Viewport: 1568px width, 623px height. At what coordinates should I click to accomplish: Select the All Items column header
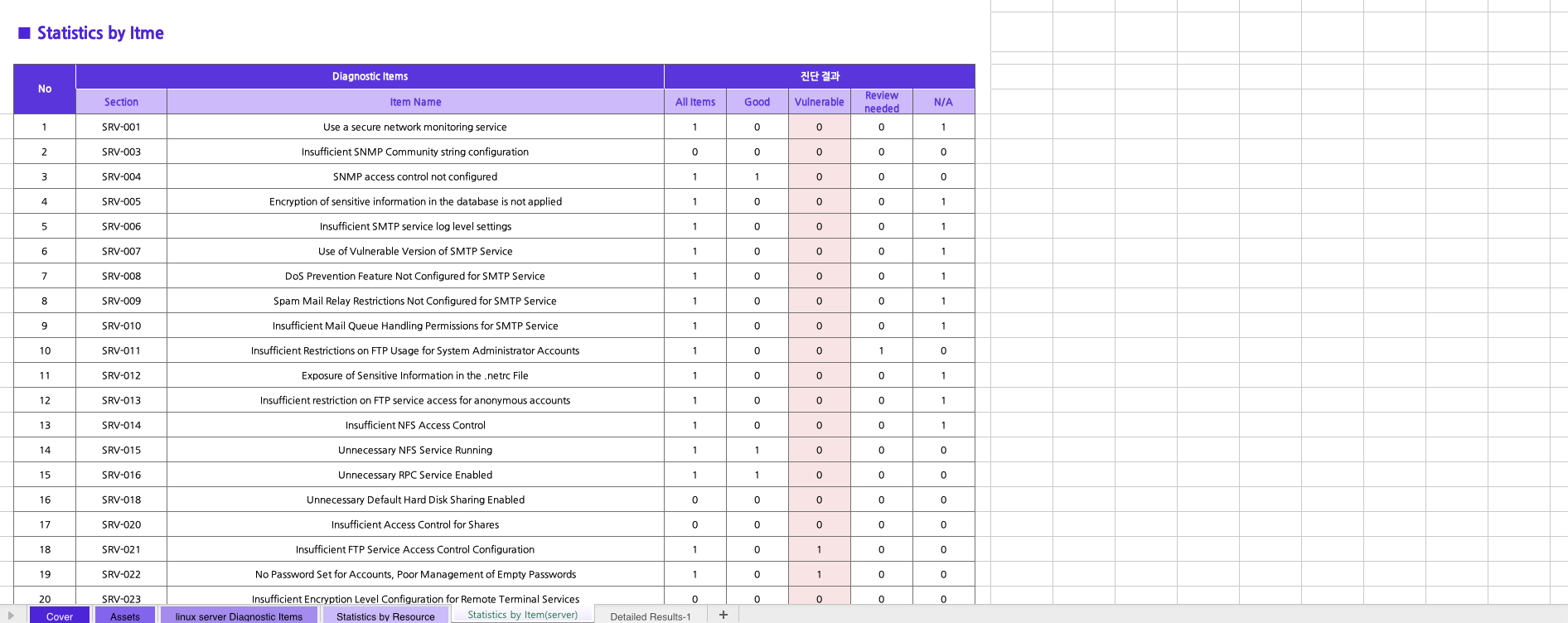694,102
